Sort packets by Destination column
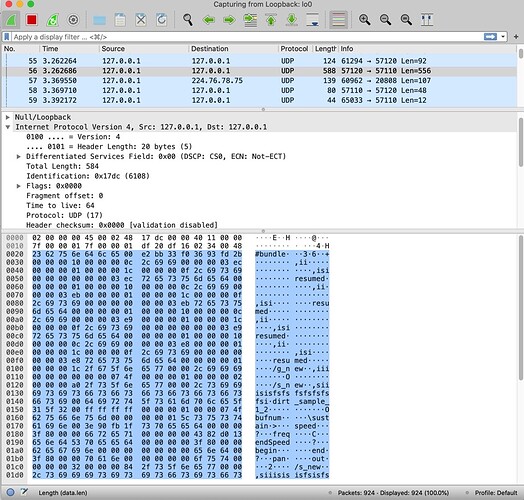Screen dimensions: 524x500 tap(233, 49)
